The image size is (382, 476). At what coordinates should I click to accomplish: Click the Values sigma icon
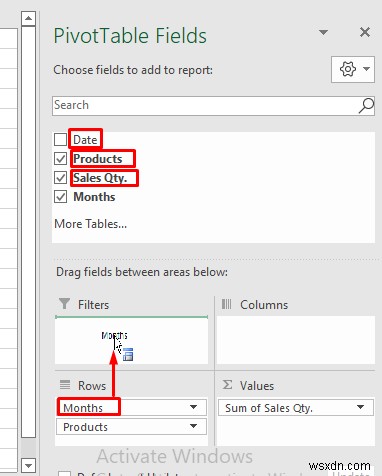[227, 385]
